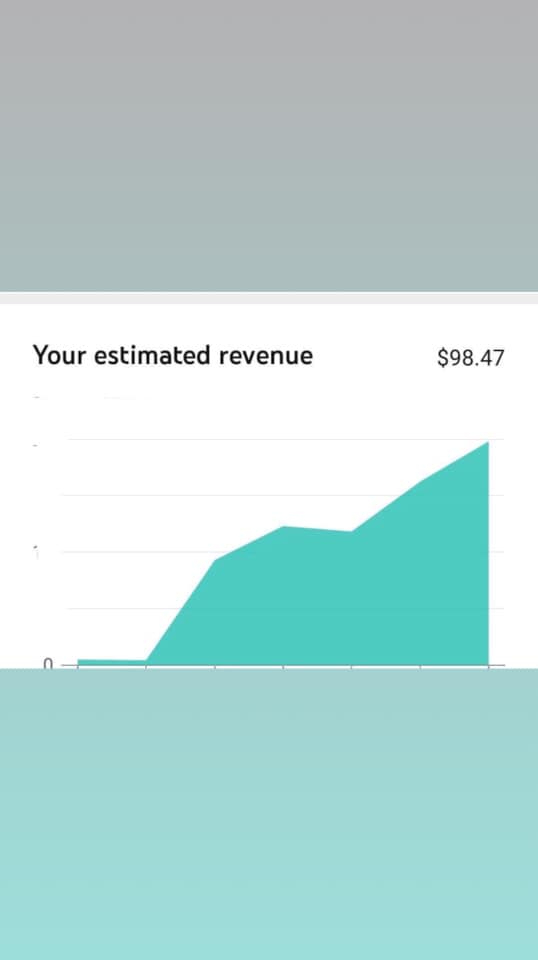Tap the topmost horizontal gridline of the chart

[x=283, y=439]
